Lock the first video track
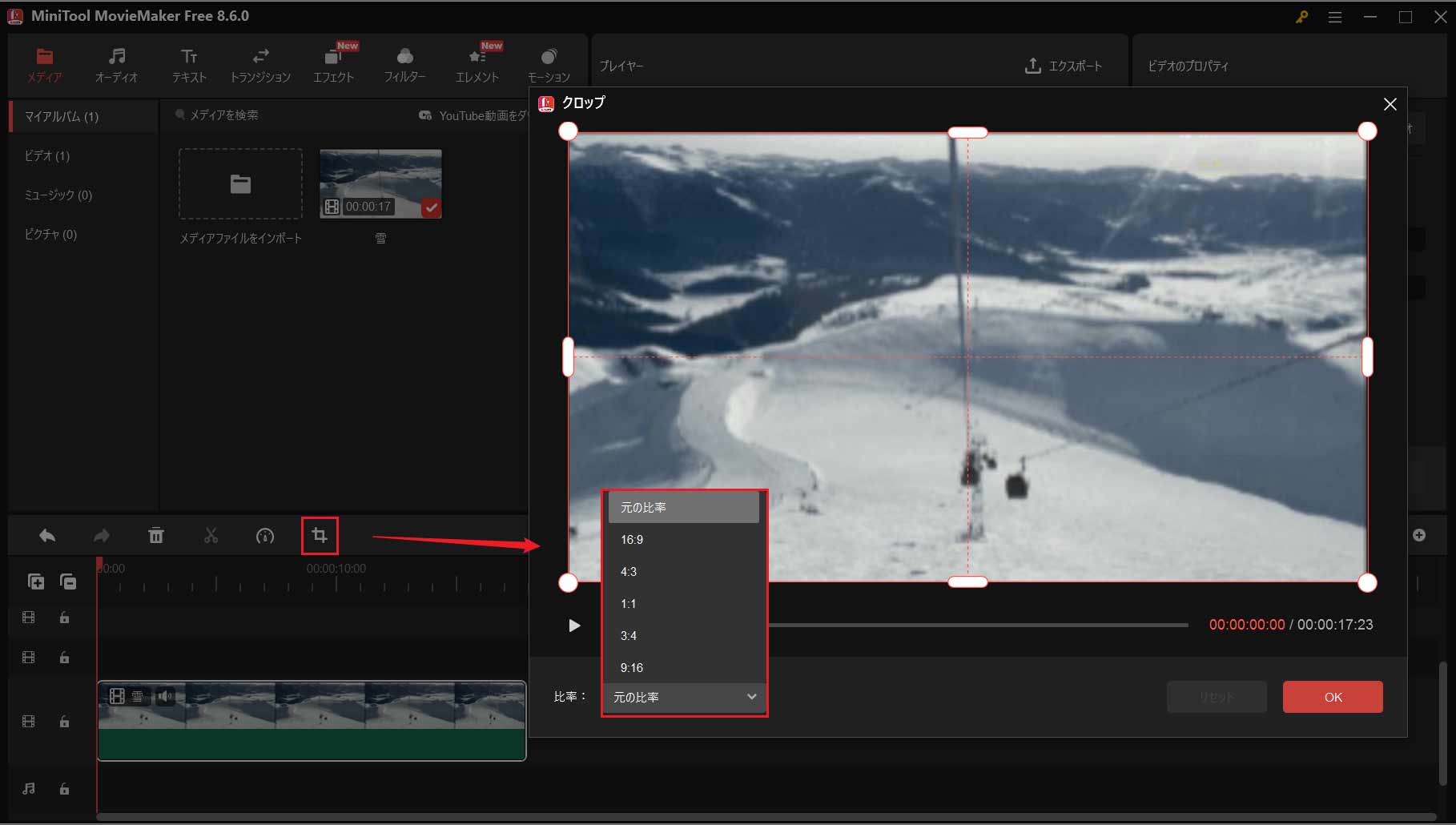Screen dimensions: 1456x825 tap(64, 618)
